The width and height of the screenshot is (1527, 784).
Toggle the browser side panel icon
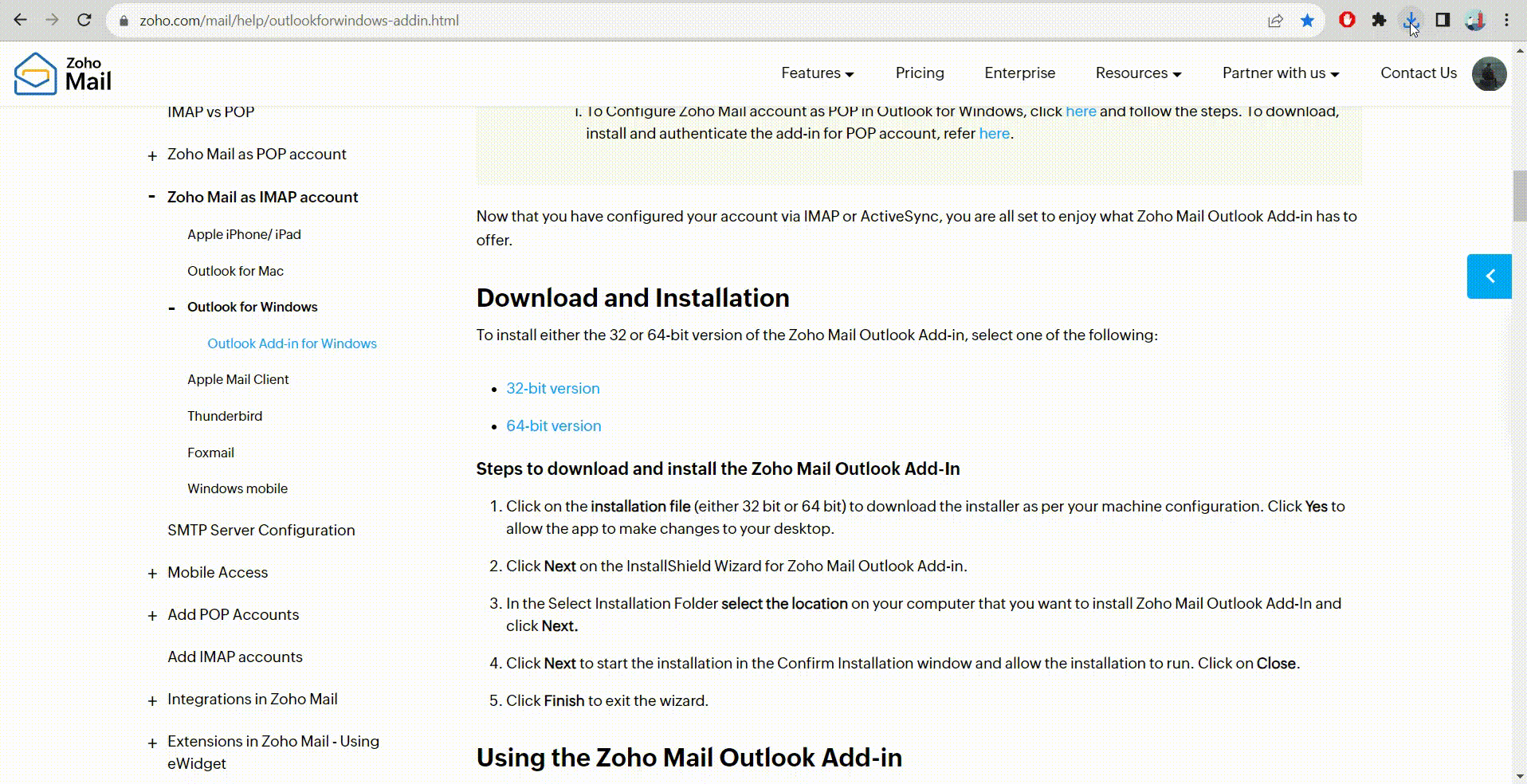1443,20
